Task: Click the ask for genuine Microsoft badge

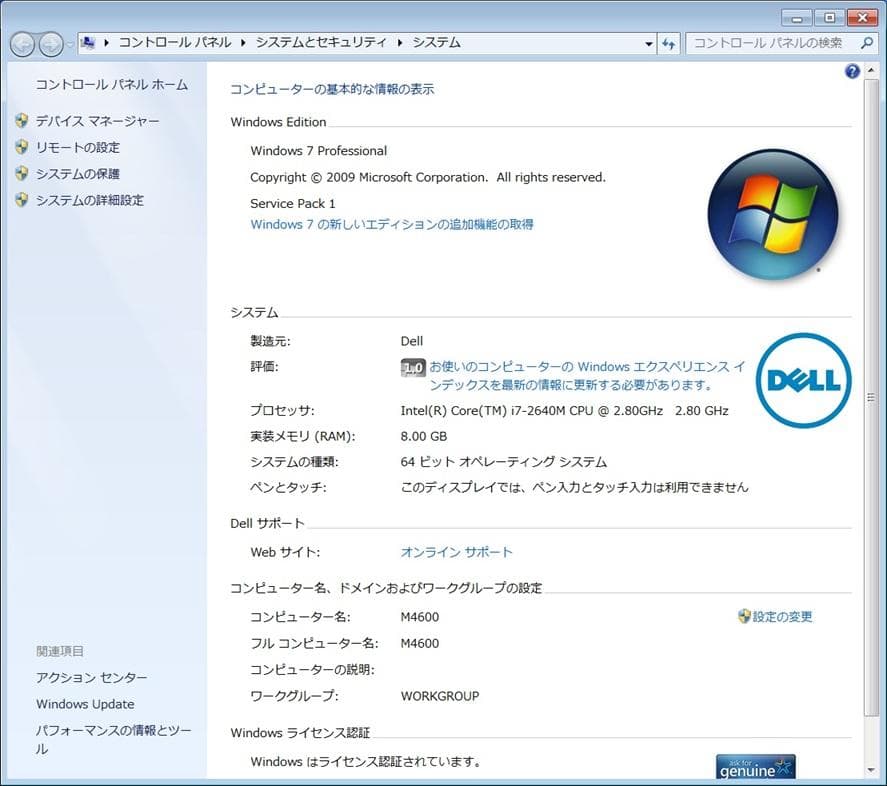Action: (755, 765)
